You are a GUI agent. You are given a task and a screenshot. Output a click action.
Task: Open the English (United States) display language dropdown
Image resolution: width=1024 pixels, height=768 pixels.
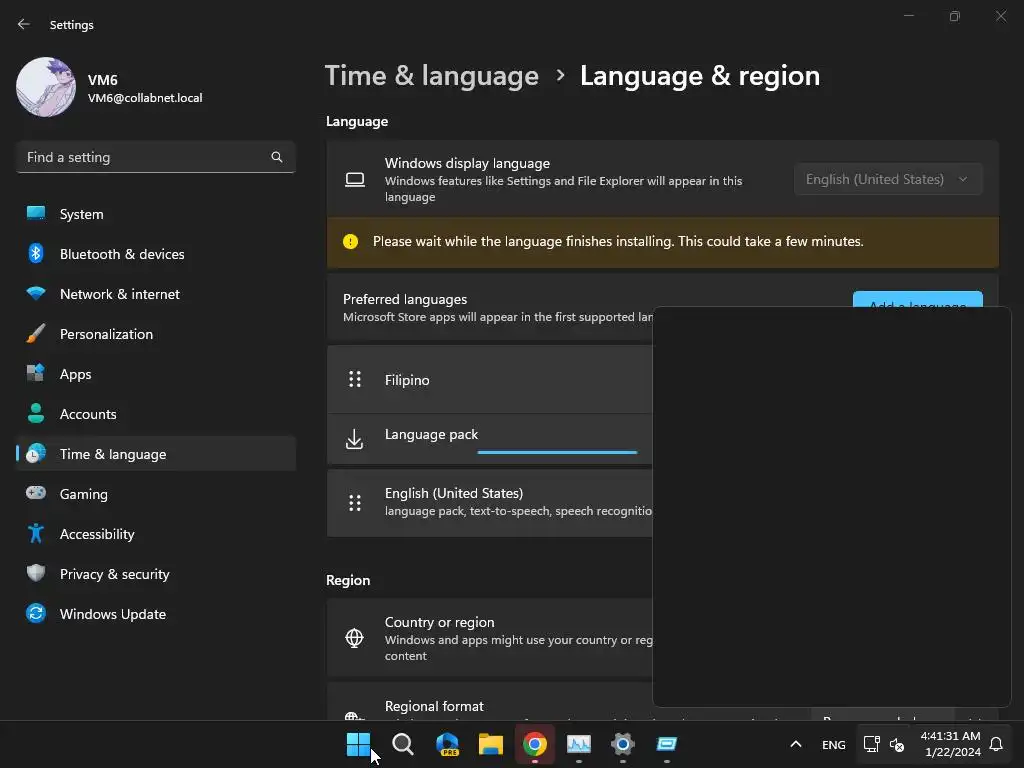888,179
